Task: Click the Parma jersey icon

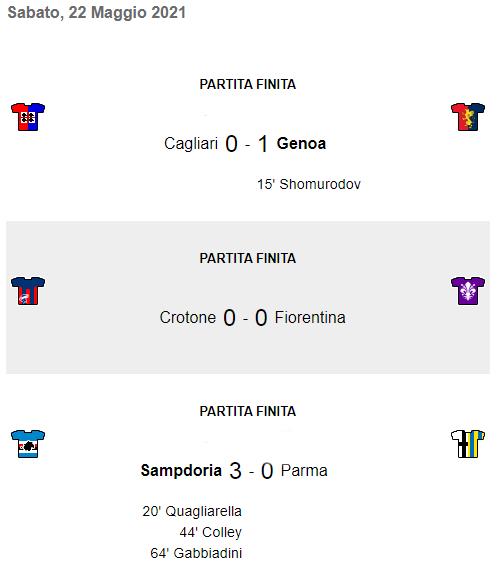Action: [x=468, y=444]
